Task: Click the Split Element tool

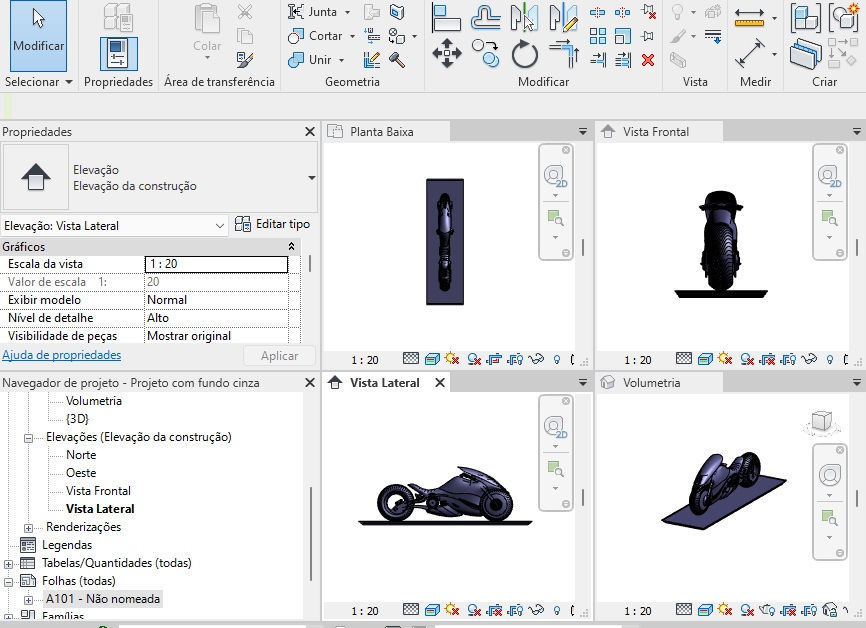Action: click(598, 12)
